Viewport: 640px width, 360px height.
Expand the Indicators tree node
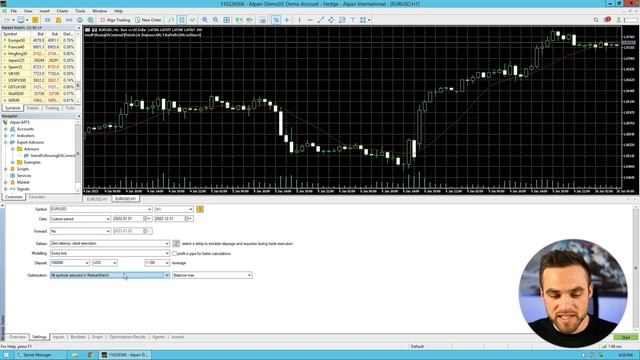(x=6, y=136)
